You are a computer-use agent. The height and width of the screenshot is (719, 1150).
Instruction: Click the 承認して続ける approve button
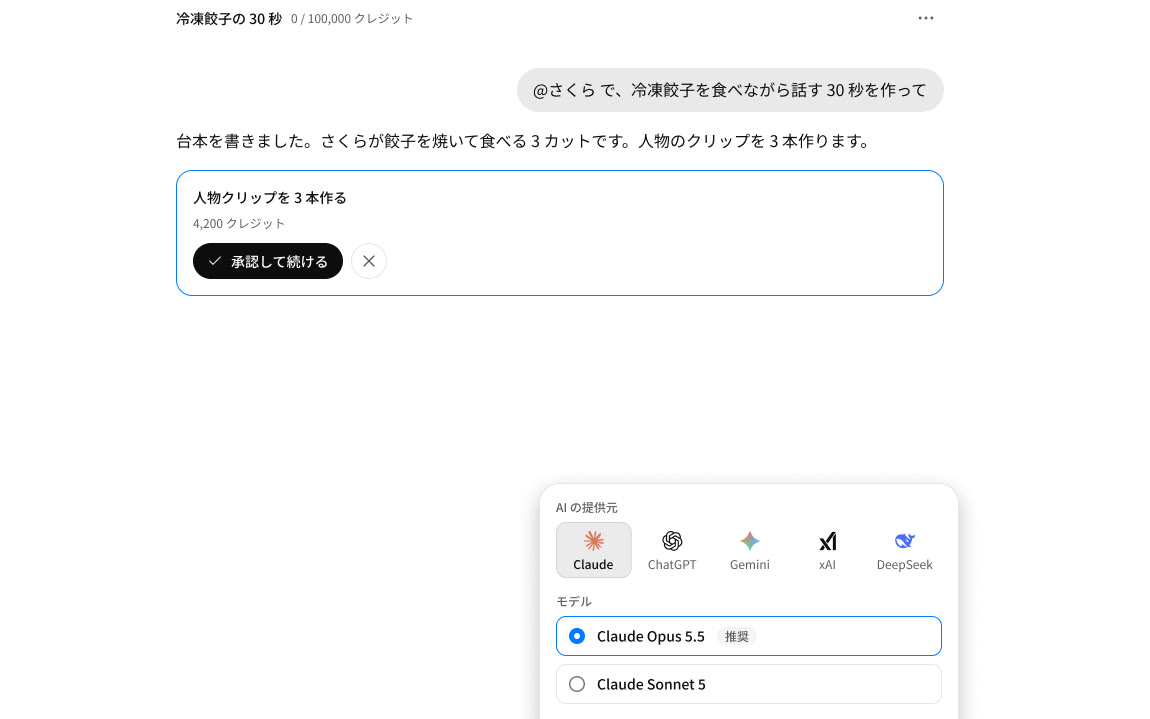268,261
